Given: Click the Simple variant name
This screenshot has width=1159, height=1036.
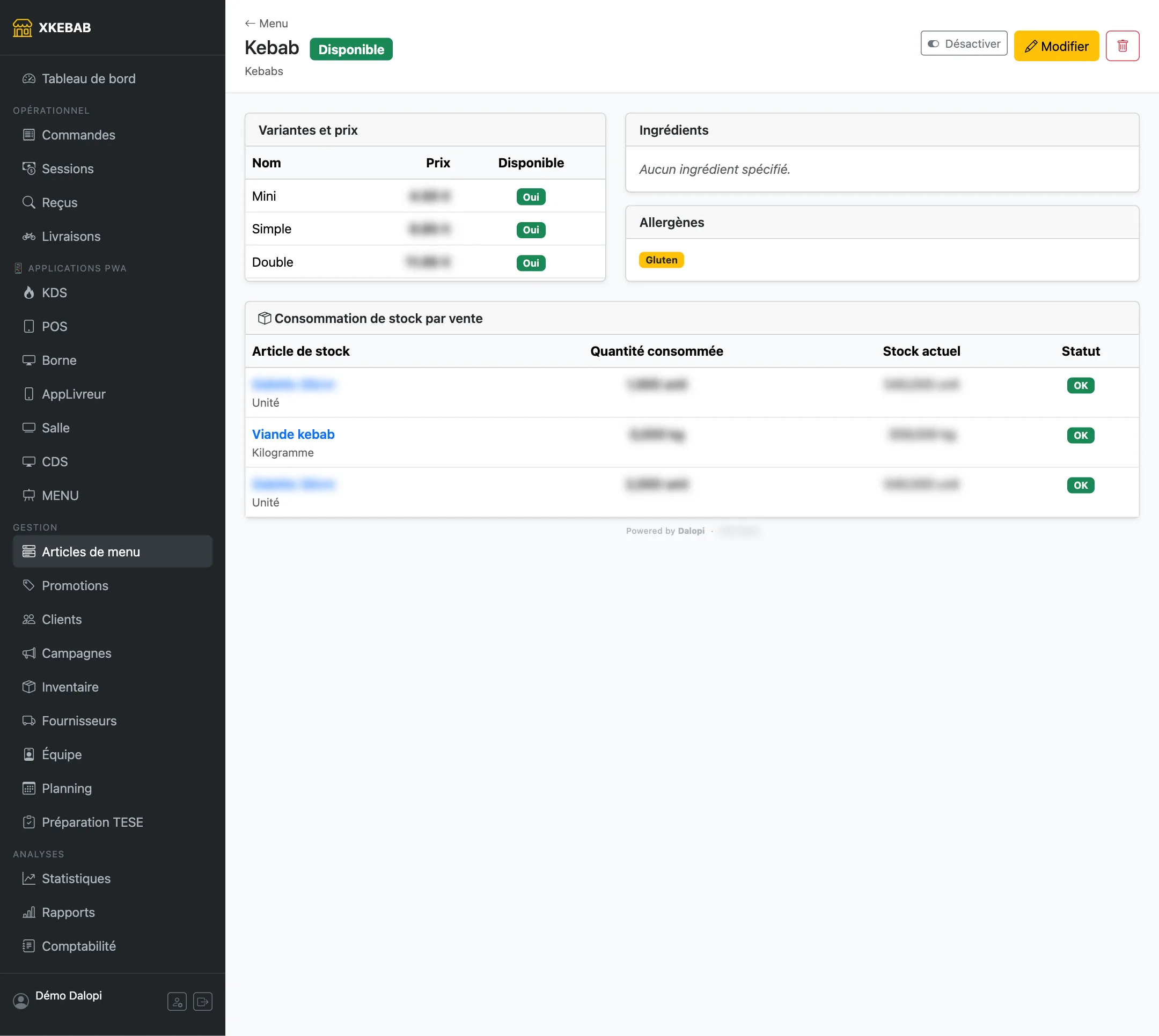Looking at the screenshot, I should 272,229.
